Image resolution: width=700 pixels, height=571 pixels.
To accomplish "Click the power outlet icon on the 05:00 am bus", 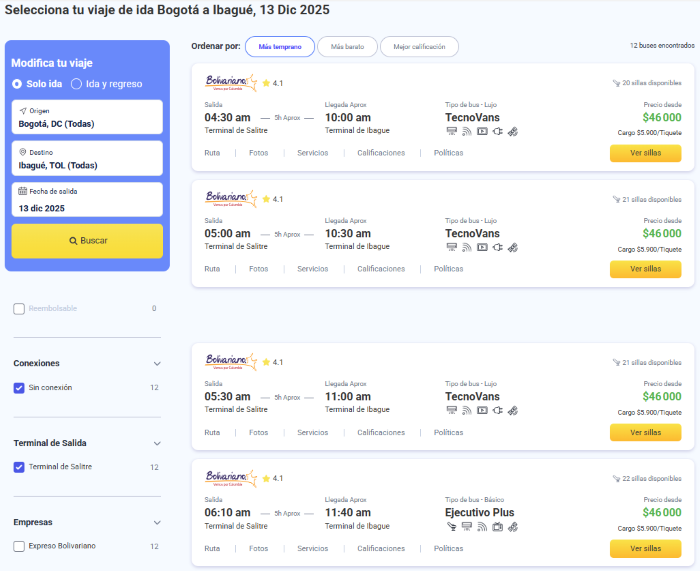I will (x=497, y=247).
